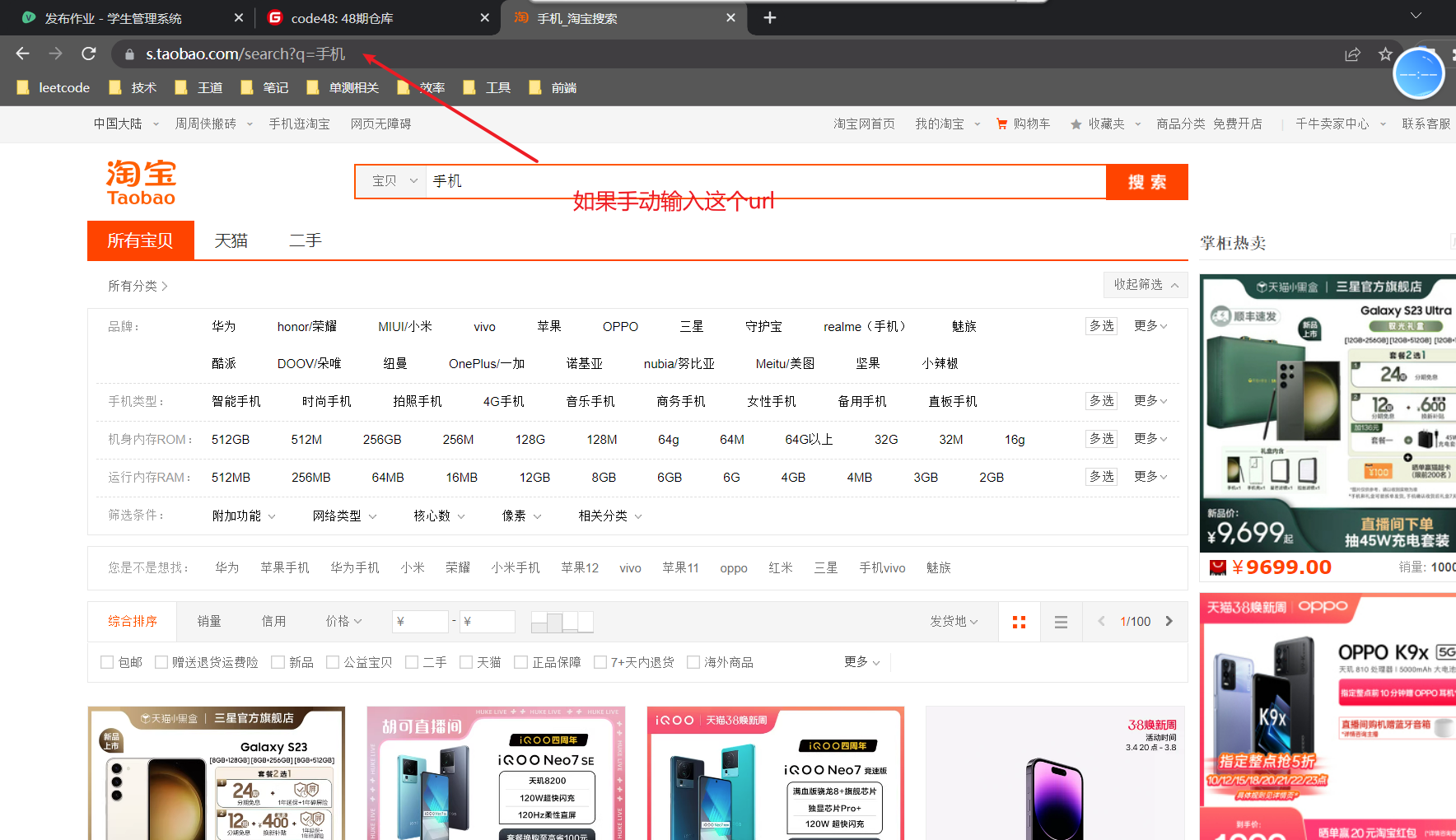Switch to grid view layout icon
Image resolution: width=1456 pixels, height=840 pixels.
pyautogui.click(x=1019, y=622)
